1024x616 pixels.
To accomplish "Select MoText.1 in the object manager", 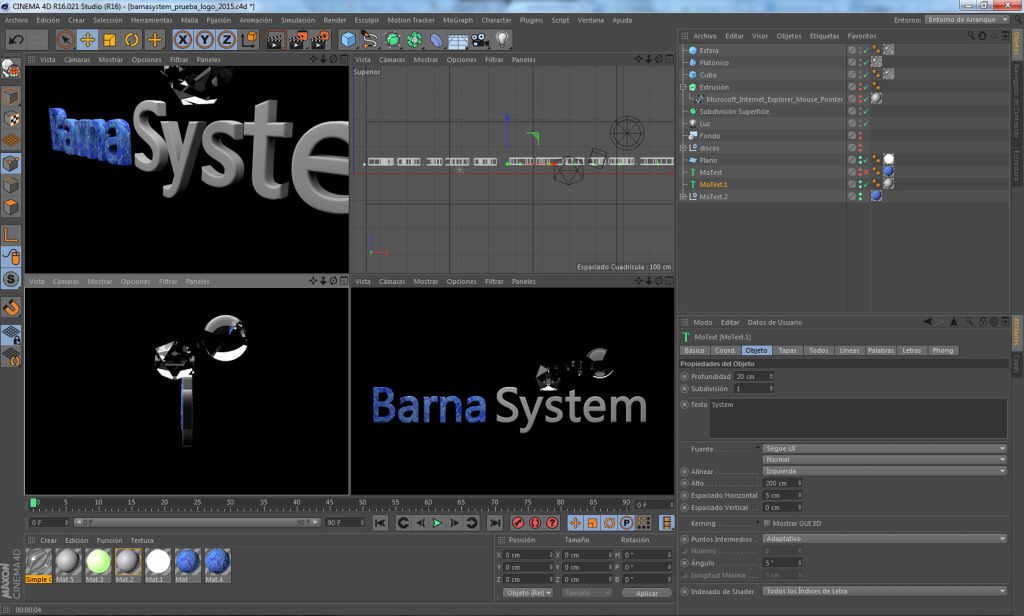I will coord(714,184).
